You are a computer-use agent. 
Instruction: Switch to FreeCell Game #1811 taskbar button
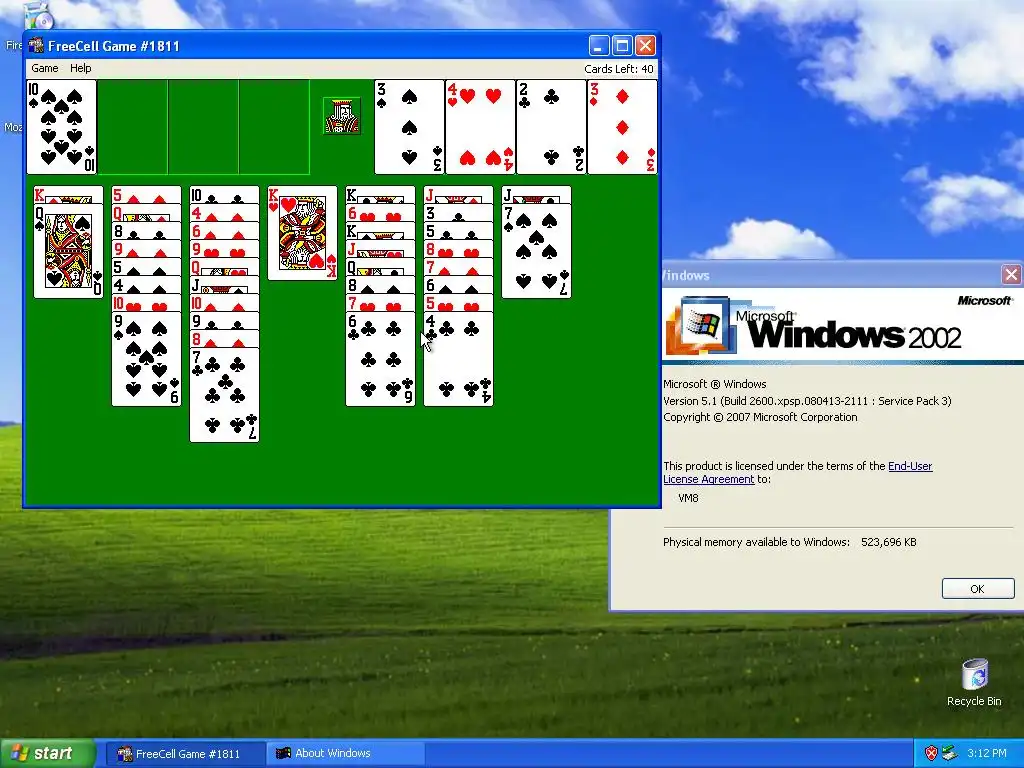[186, 754]
